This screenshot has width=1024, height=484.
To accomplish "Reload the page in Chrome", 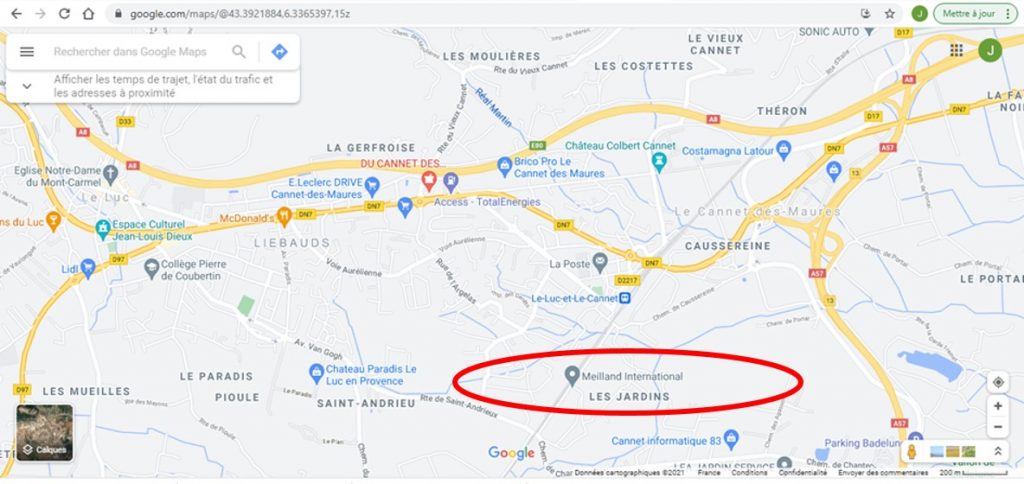I will [64, 14].
